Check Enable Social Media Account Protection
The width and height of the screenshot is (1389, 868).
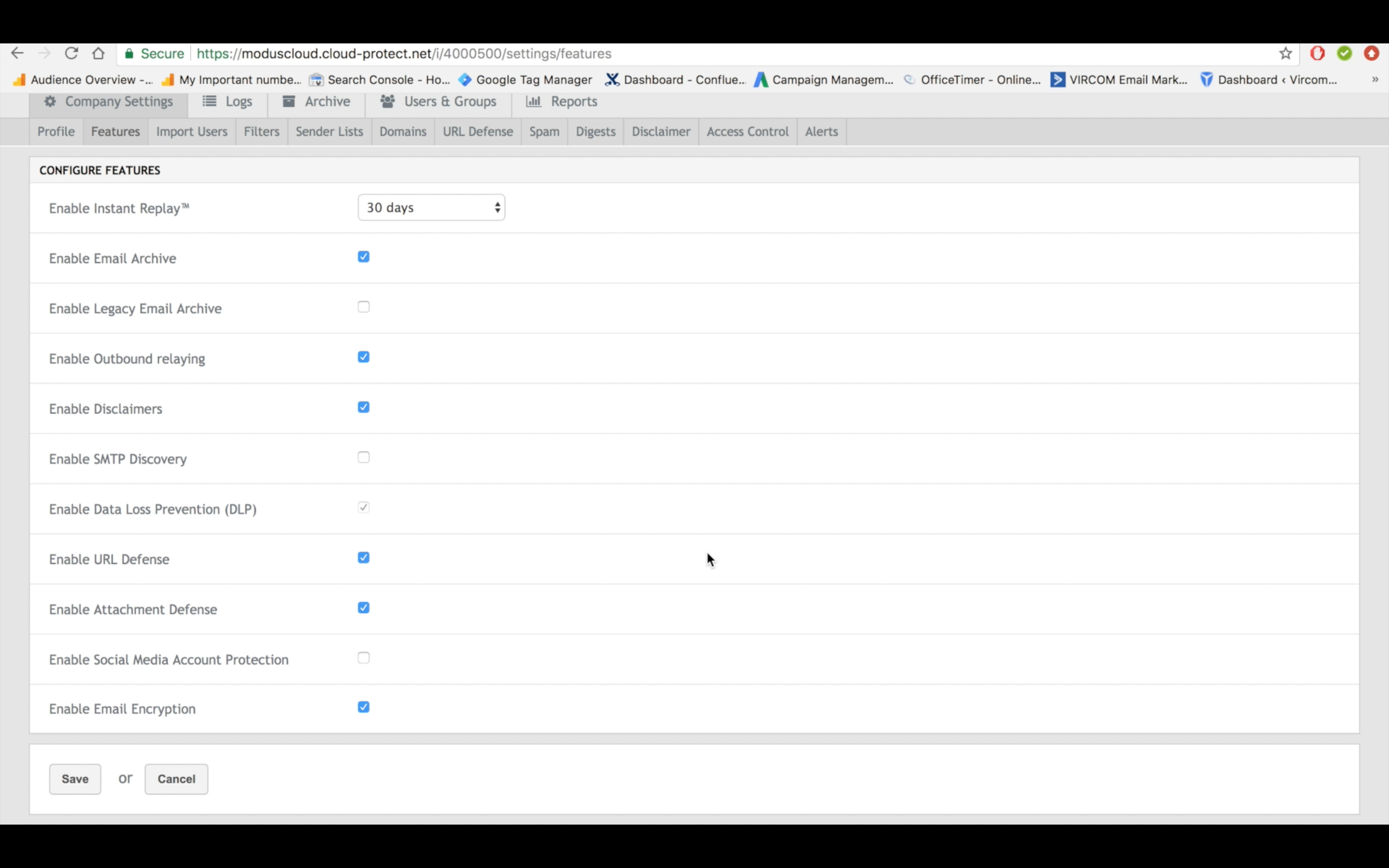pos(363,658)
